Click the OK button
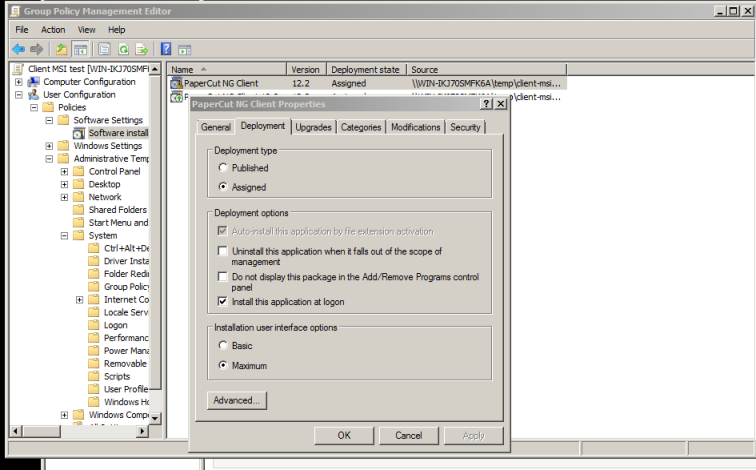 point(344,435)
